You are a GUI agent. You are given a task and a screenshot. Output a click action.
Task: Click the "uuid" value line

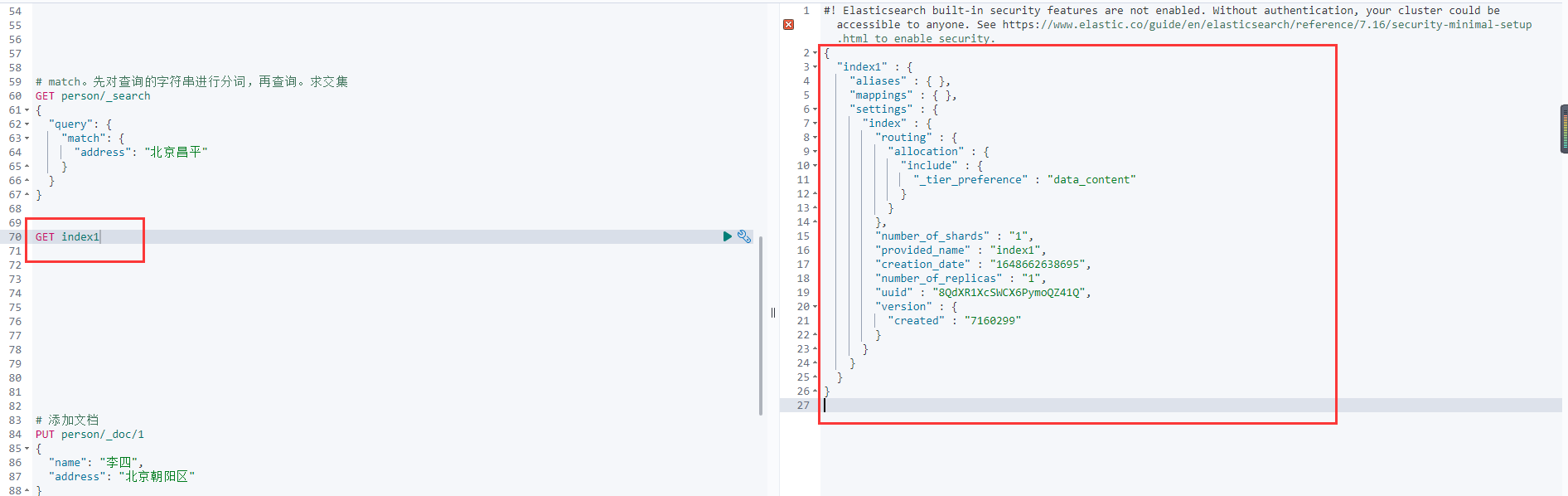pyautogui.click(x=984, y=293)
